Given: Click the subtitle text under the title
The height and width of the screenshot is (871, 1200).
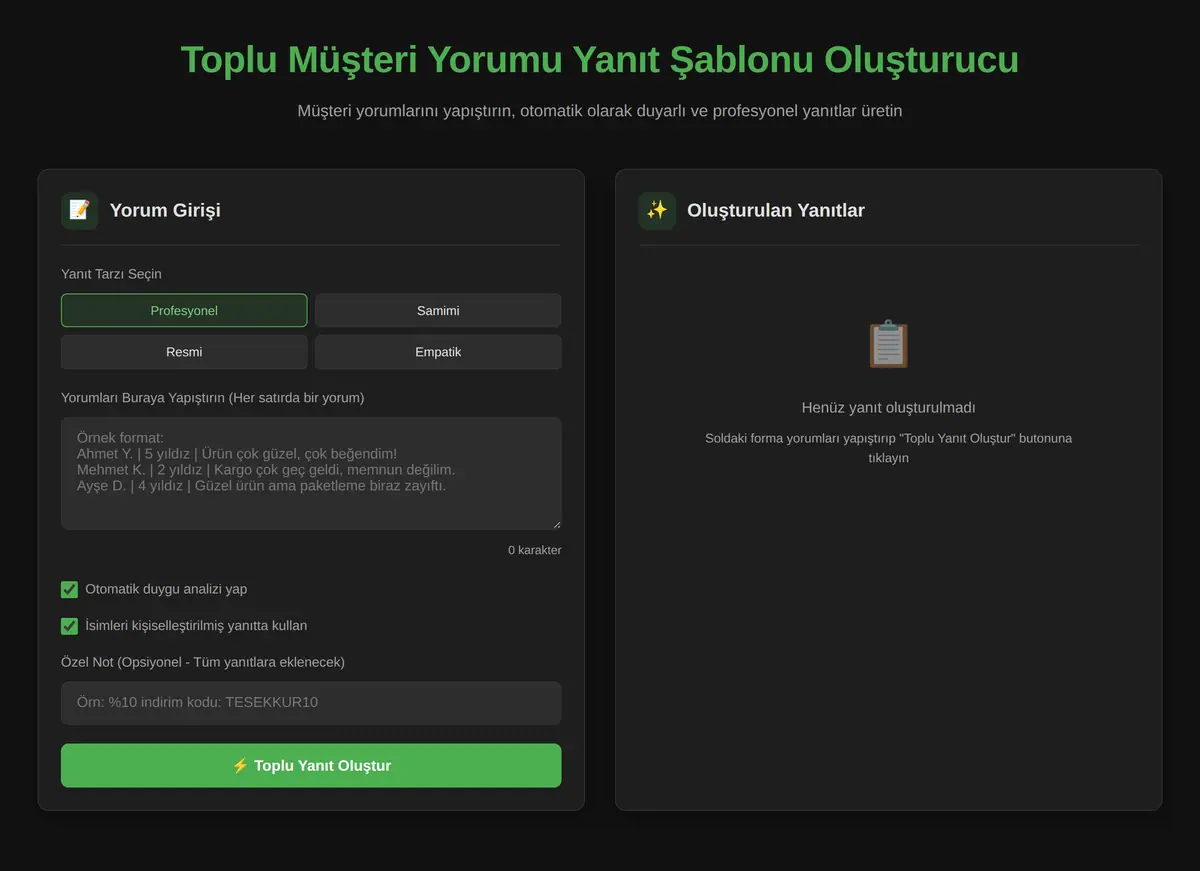Looking at the screenshot, I should pos(600,111).
